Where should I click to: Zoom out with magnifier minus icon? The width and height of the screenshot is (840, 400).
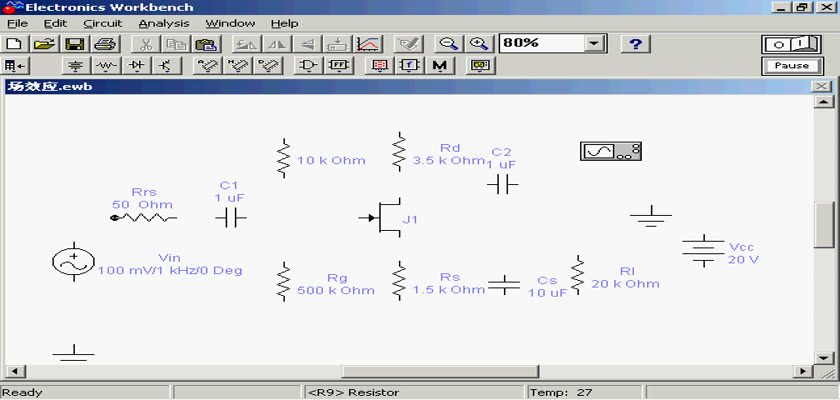coord(448,44)
